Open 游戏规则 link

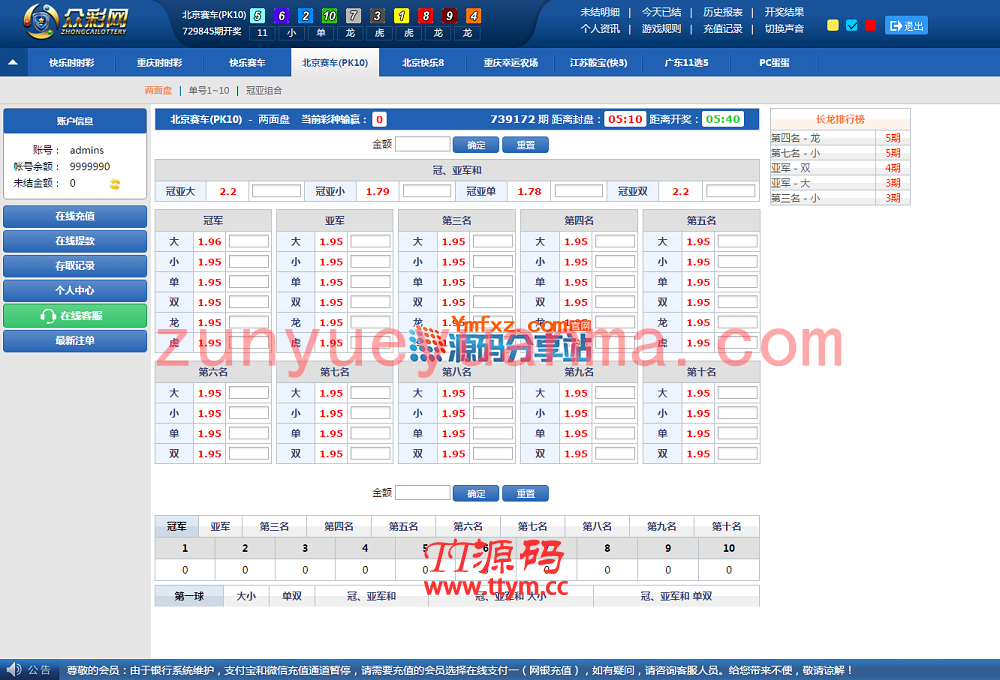pos(661,29)
